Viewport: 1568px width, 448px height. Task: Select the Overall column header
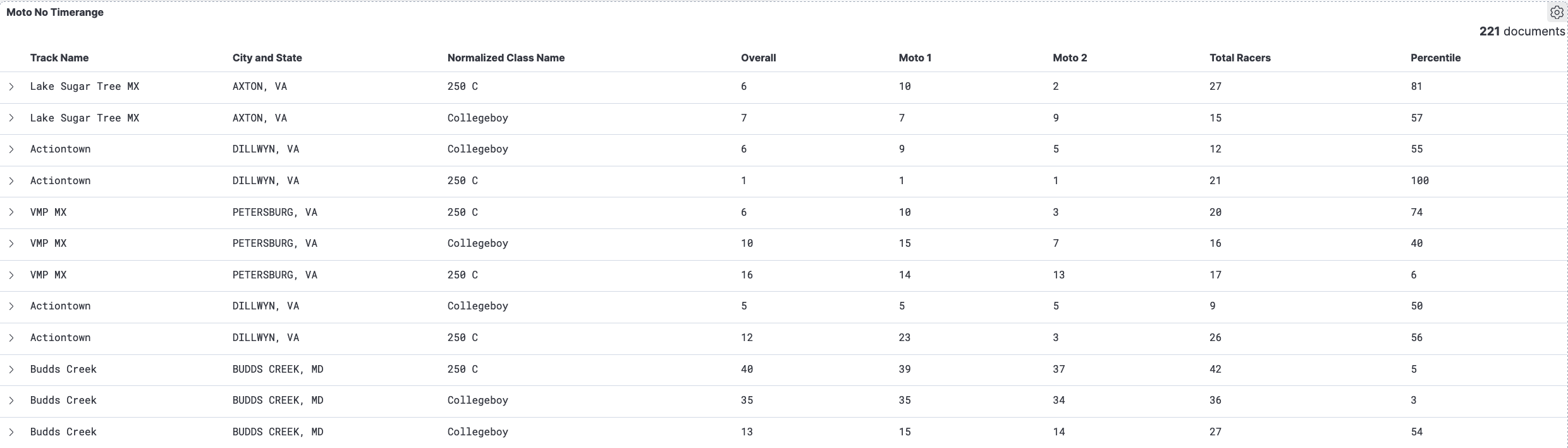coord(758,58)
